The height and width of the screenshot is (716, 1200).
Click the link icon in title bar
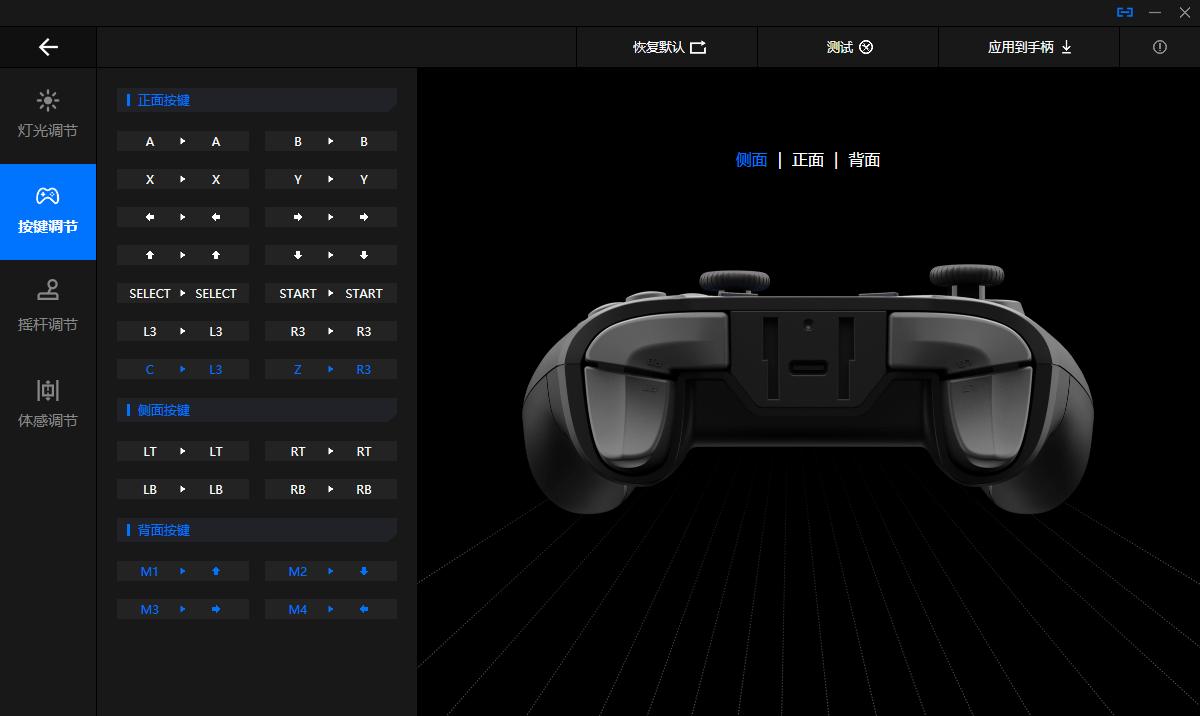1125,12
